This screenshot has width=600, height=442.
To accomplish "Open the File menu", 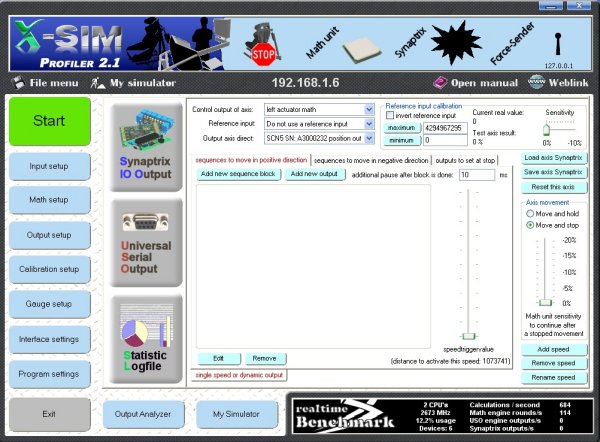I will (x=54, y=83).
